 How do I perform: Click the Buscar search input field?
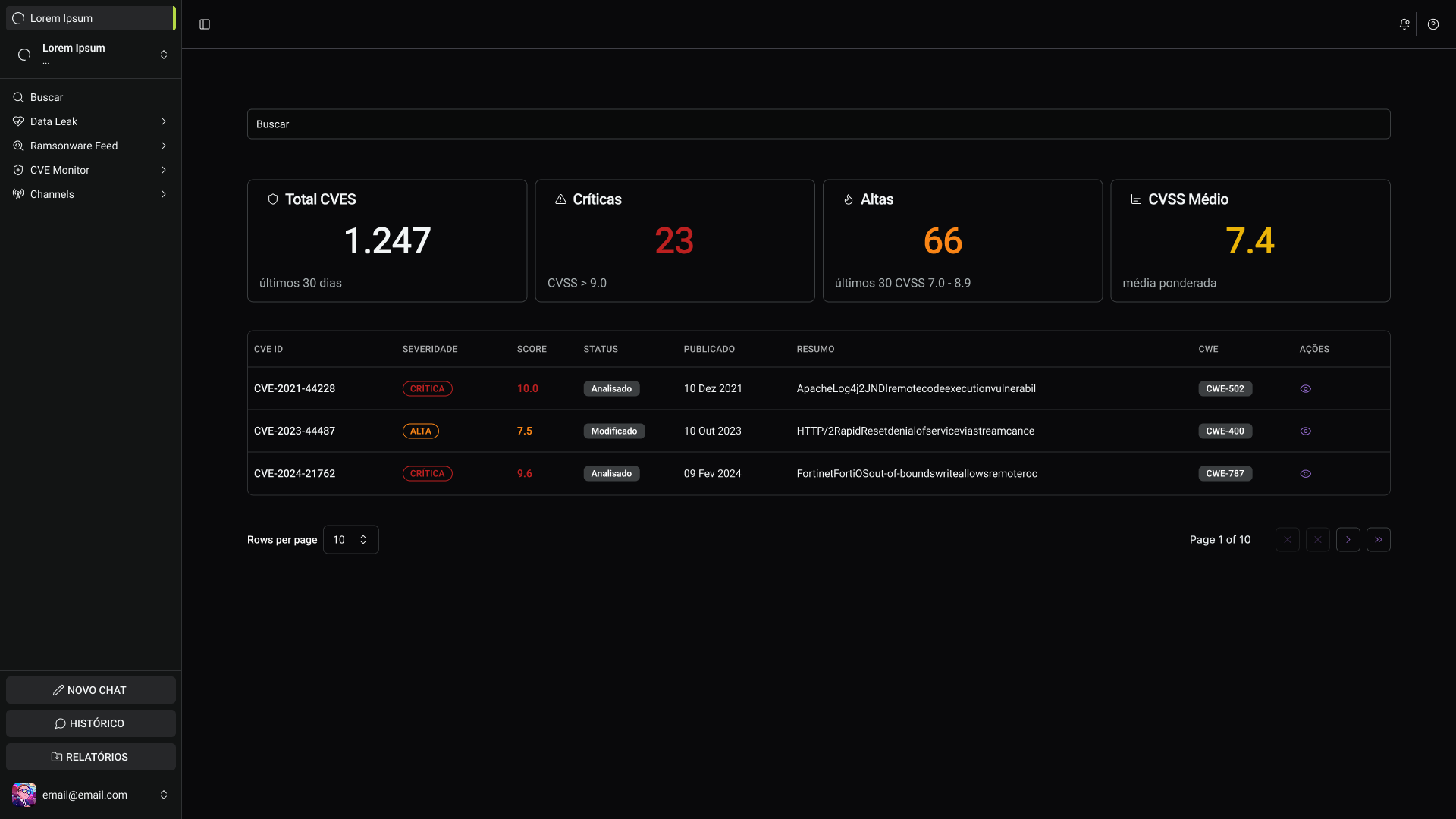(x=818, y=124)
